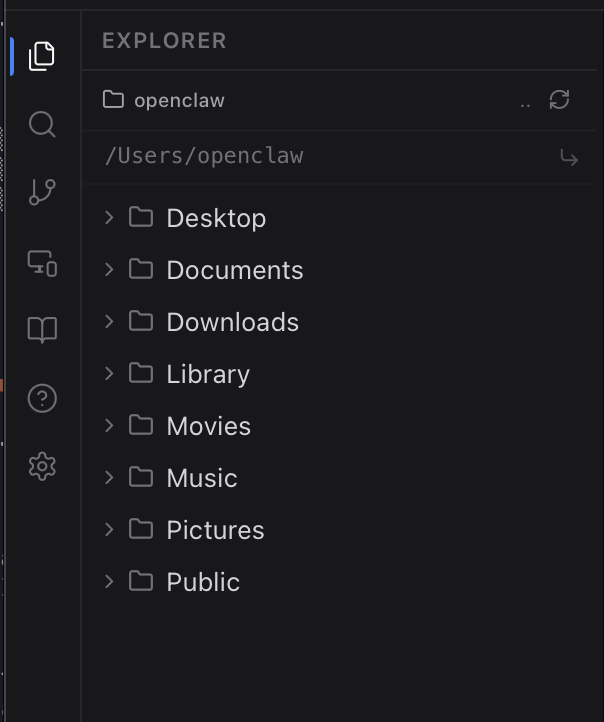Click the EXPLORER panel heading

pyautogui.click(x=164, y=41)
